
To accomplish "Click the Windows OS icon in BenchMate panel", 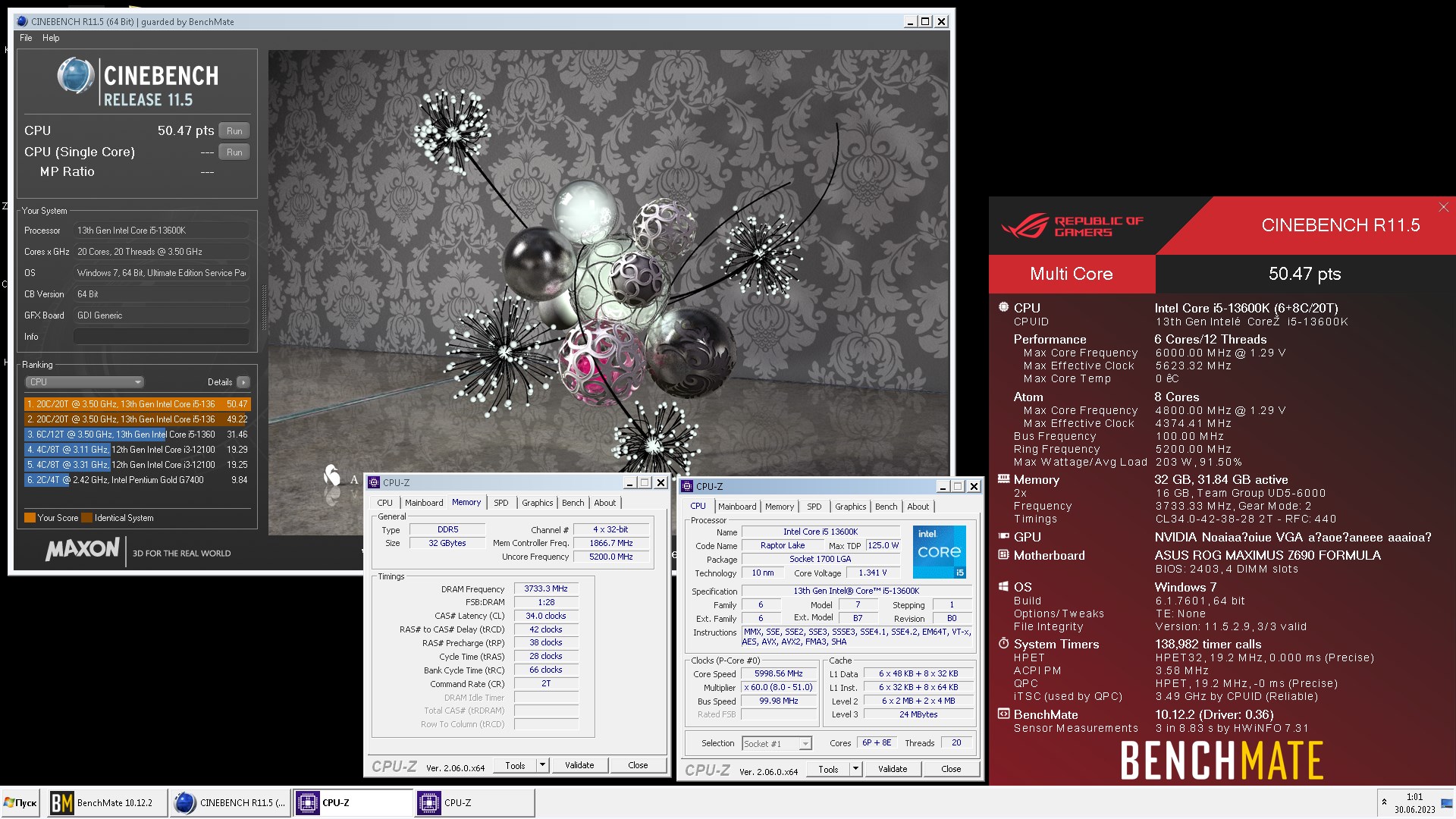I will click(x=1003, y=587).
